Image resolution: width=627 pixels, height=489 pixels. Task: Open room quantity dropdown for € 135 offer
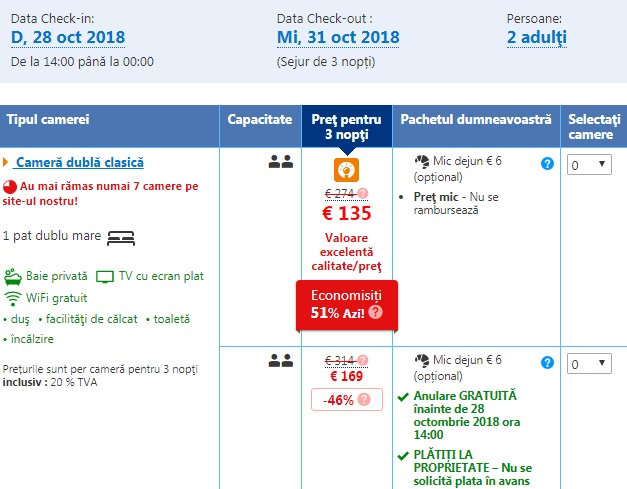click(589, 164)
